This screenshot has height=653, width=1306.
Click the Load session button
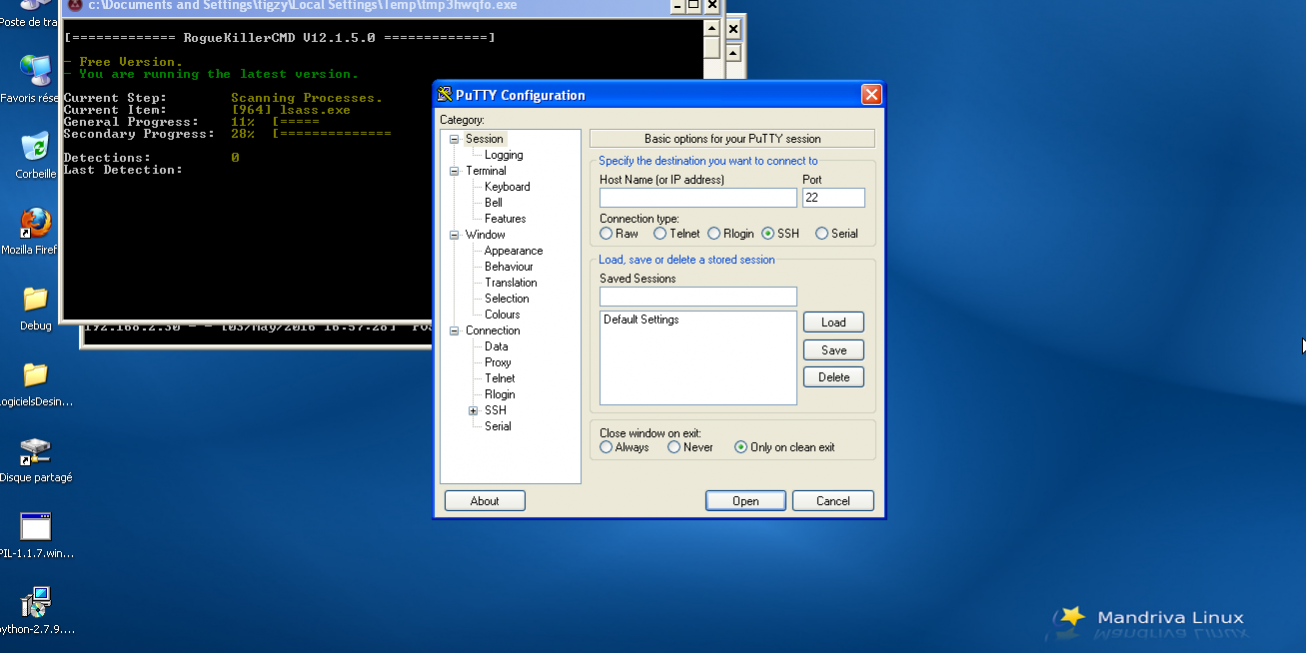click(833, 323)
